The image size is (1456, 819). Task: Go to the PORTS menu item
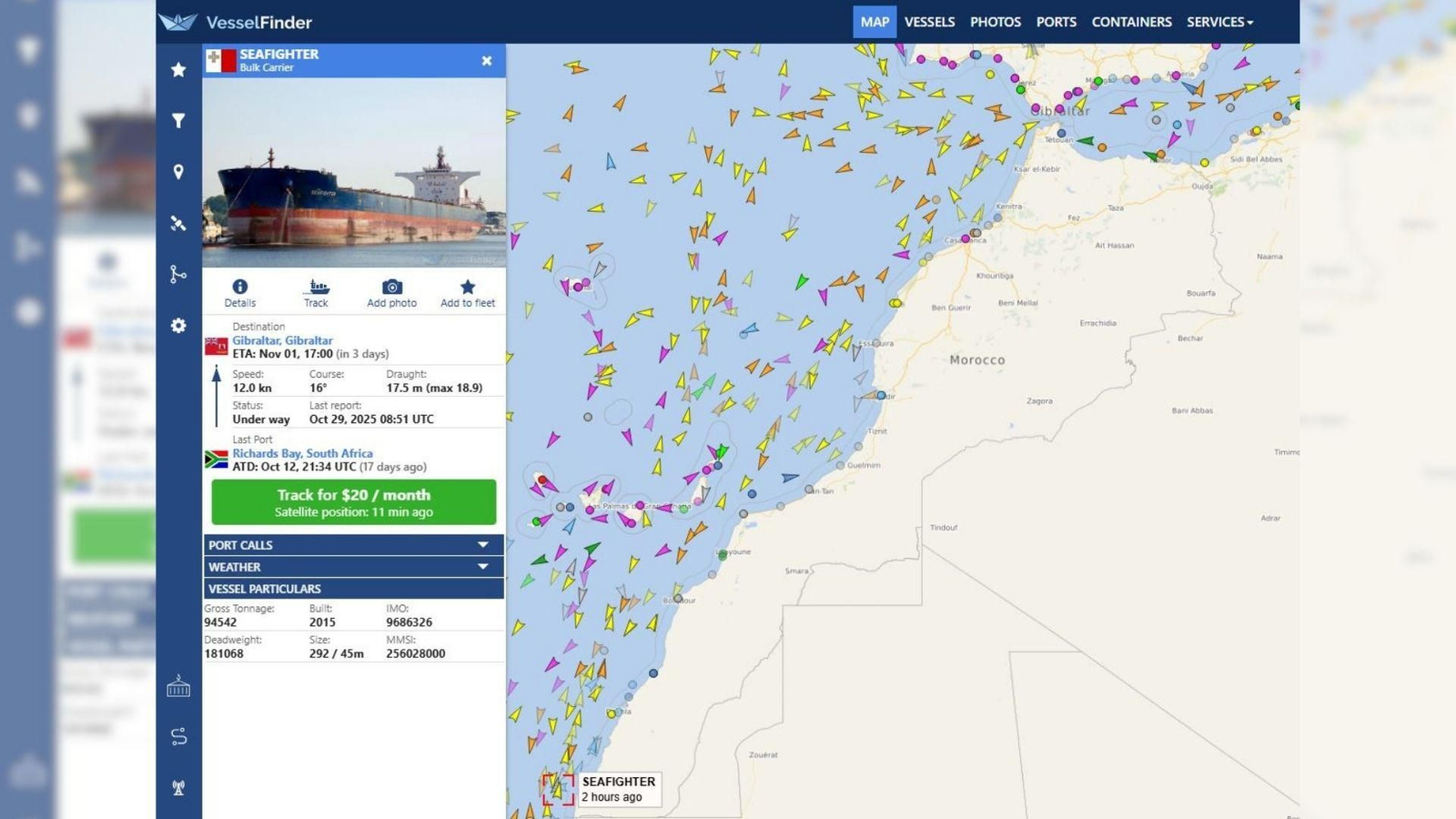[x=1056, y=22]
